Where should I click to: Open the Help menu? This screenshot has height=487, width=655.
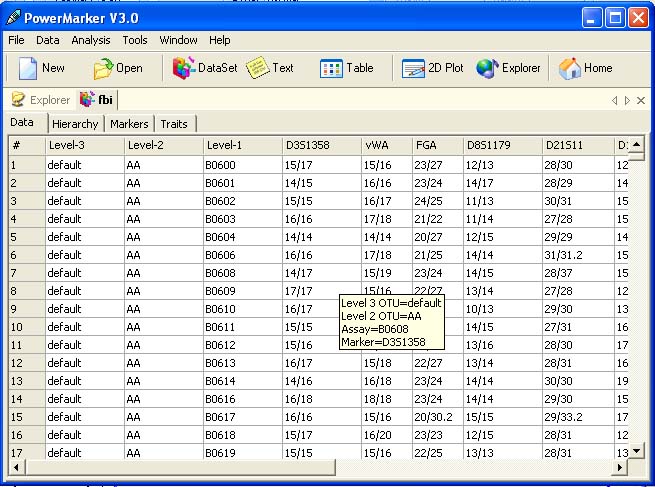pyautogui.click(x=220, y=40)
